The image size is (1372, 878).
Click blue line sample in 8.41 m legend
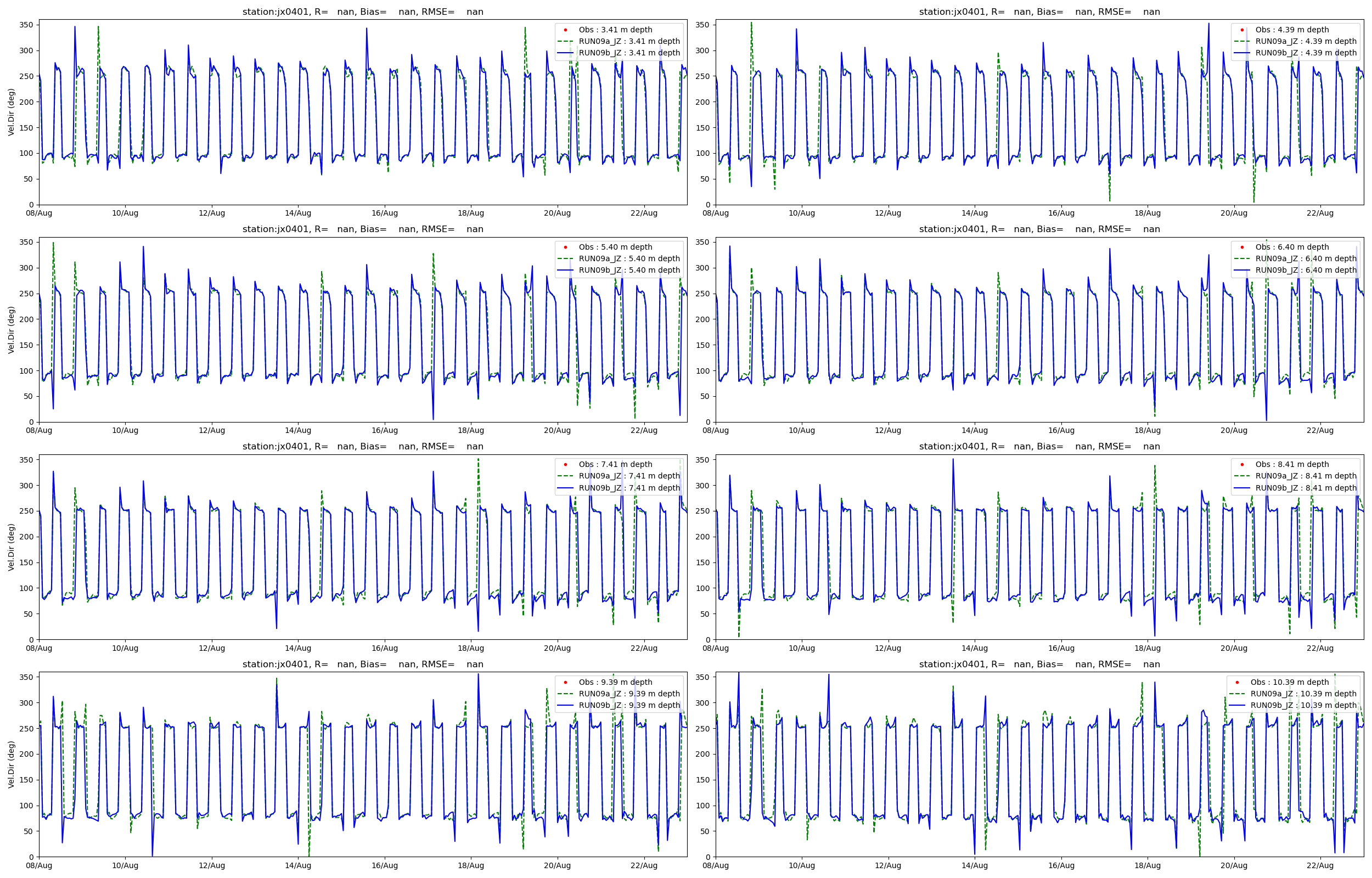1242,488
